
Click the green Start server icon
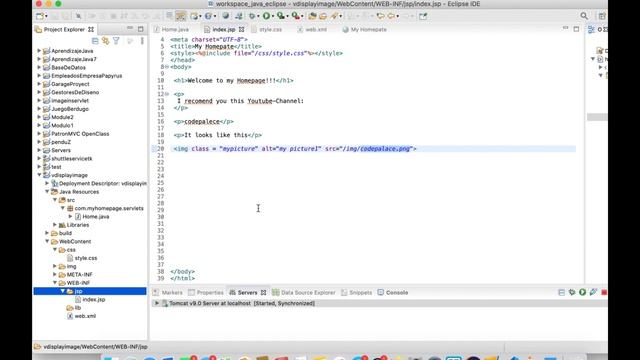coord(582,292)
